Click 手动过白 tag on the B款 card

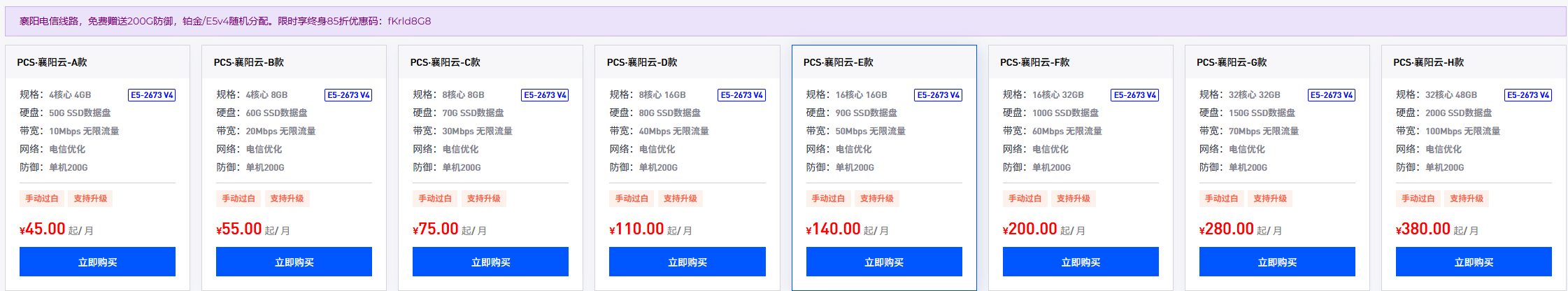[x=238, y=199]
